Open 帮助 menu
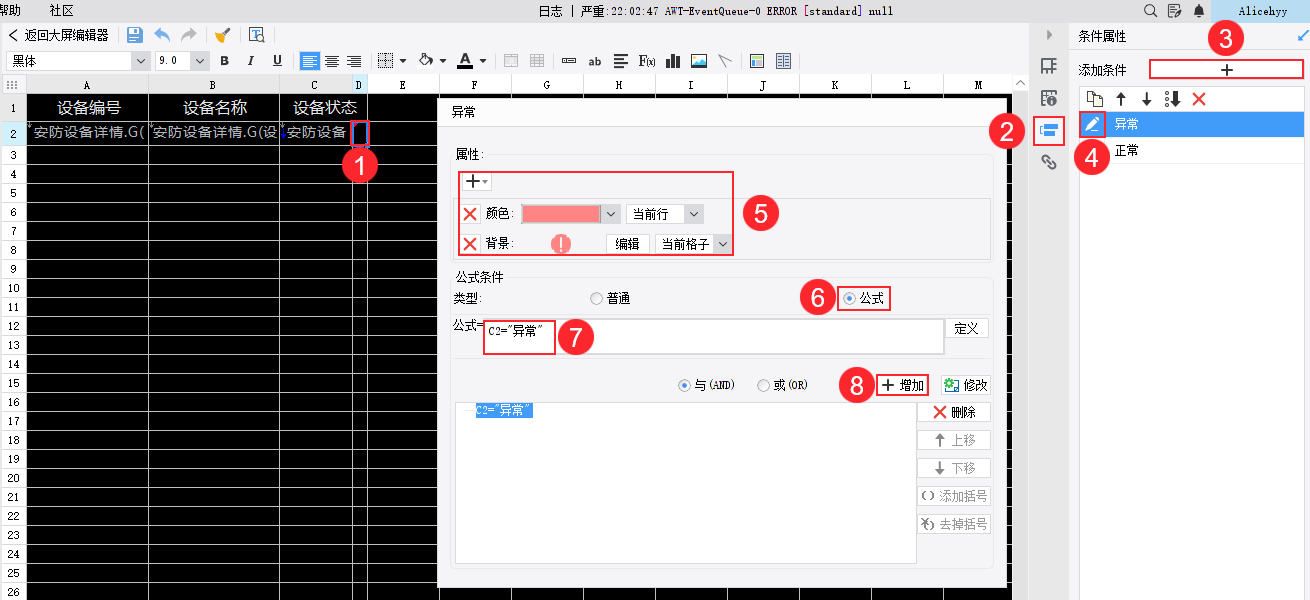Image resolution: width=1310 pixels, height=600 pixels. 10,10
